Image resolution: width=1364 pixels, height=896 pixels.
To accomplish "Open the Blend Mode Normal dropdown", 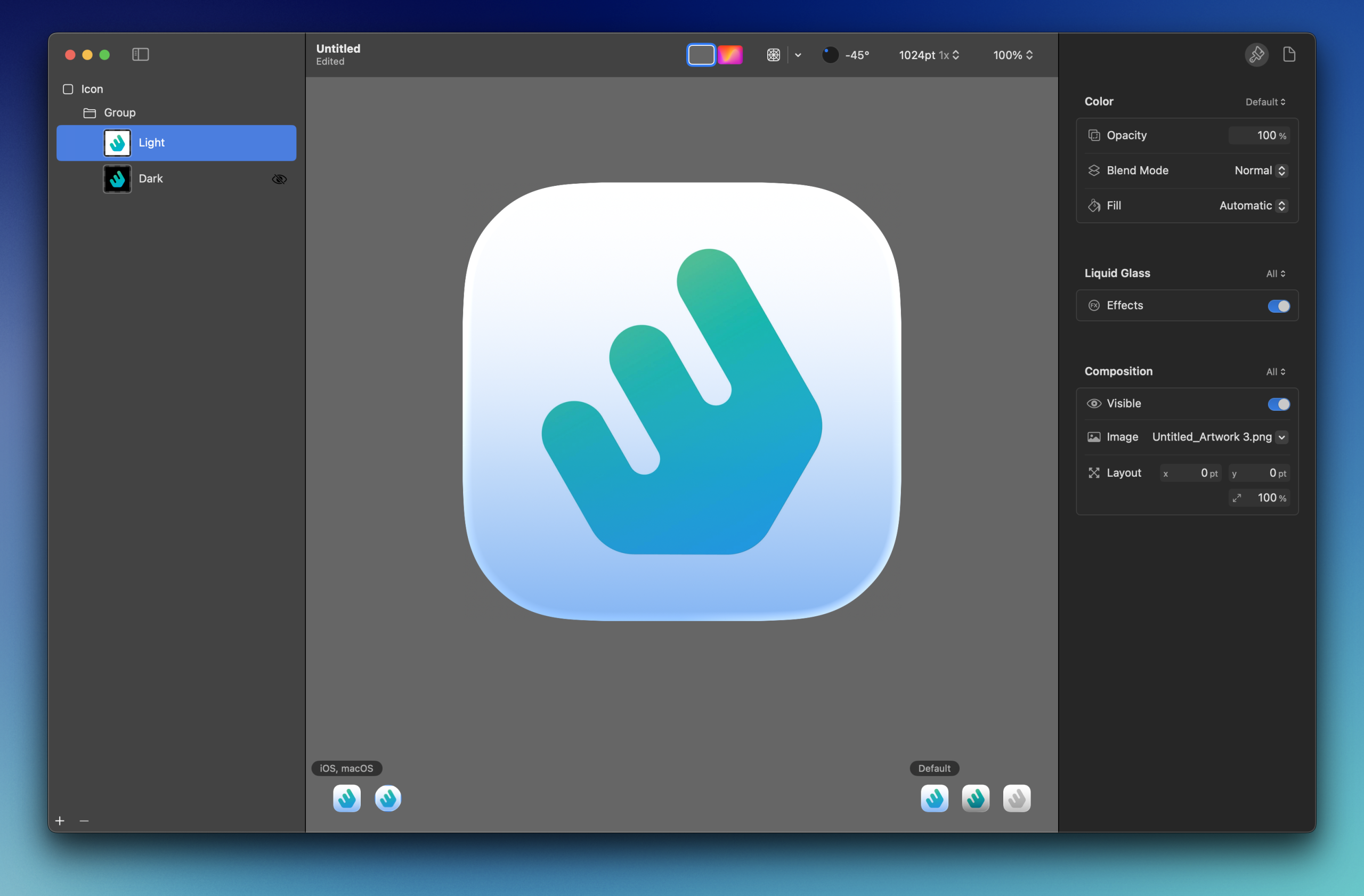I will (x=1261, y=170).
